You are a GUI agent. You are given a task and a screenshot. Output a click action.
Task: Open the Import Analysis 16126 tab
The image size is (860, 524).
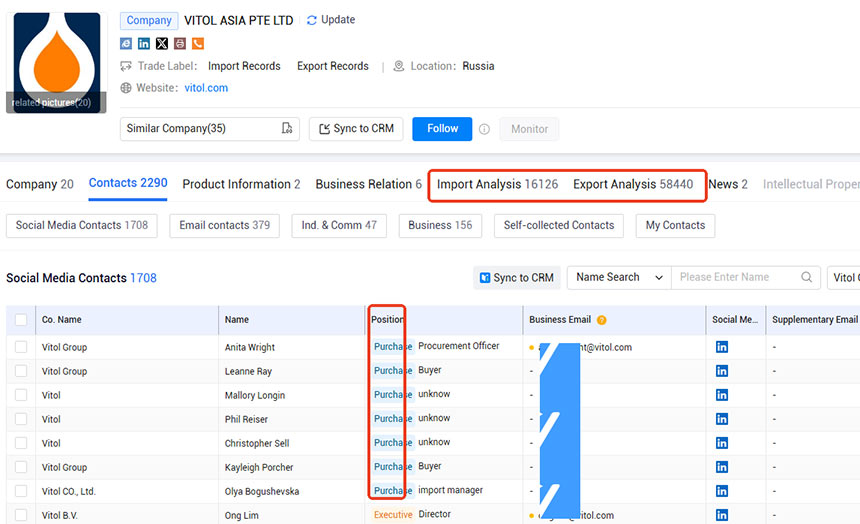click(497, 184)
